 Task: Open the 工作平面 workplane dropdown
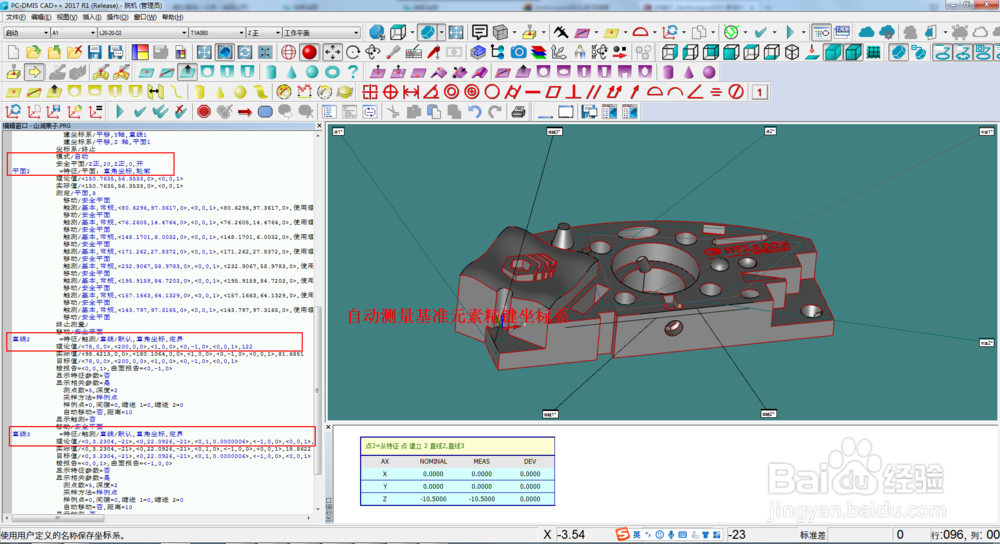321,33
